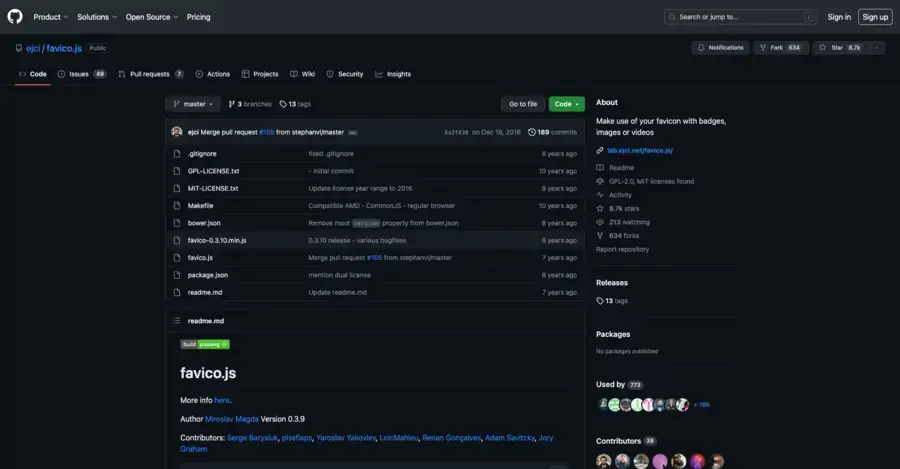Open GPL-LICENSE.txt file

coord(214,171)
